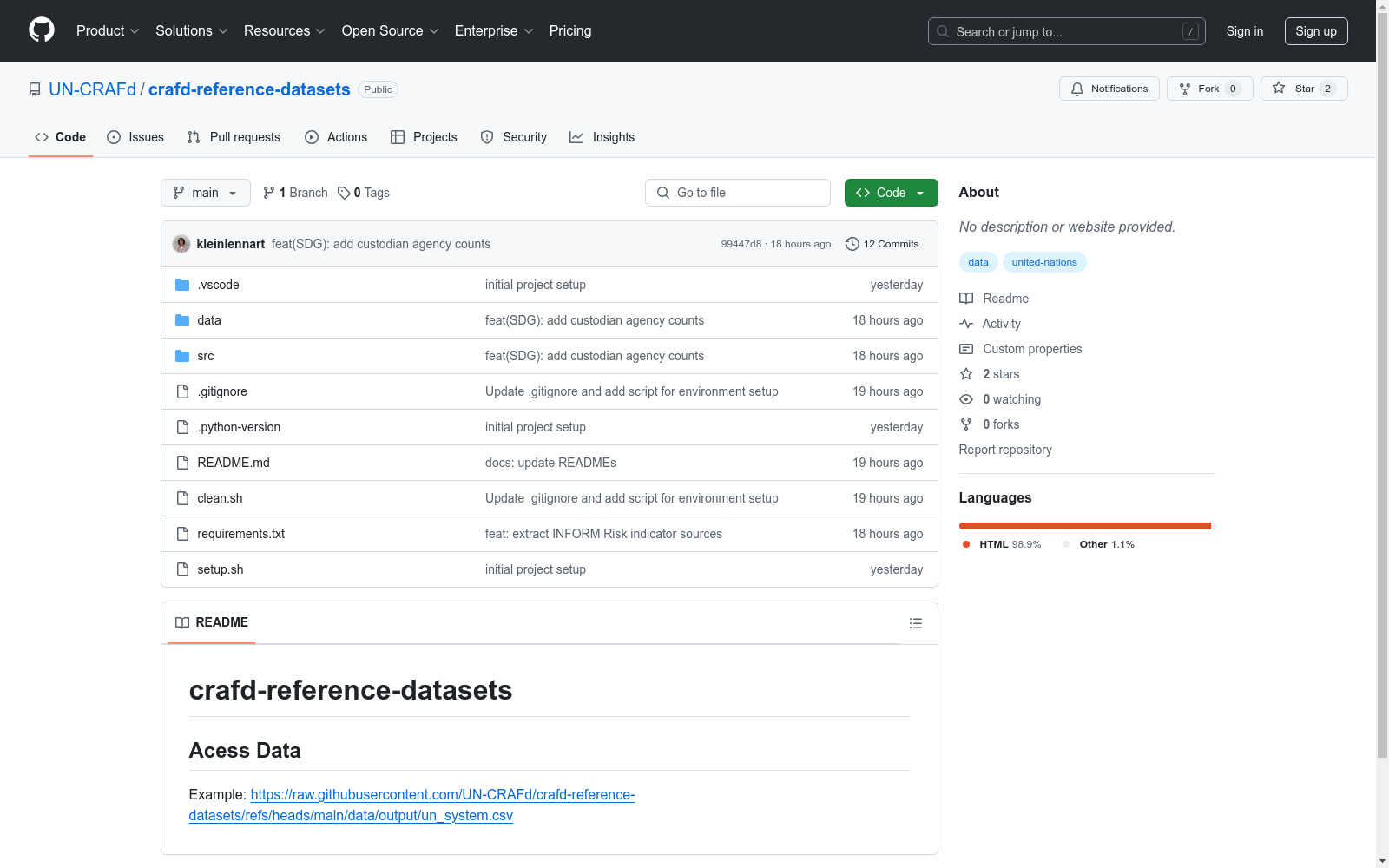Click the kleinlennart avatar image
1389x868 pixels.
pos(181,244)
